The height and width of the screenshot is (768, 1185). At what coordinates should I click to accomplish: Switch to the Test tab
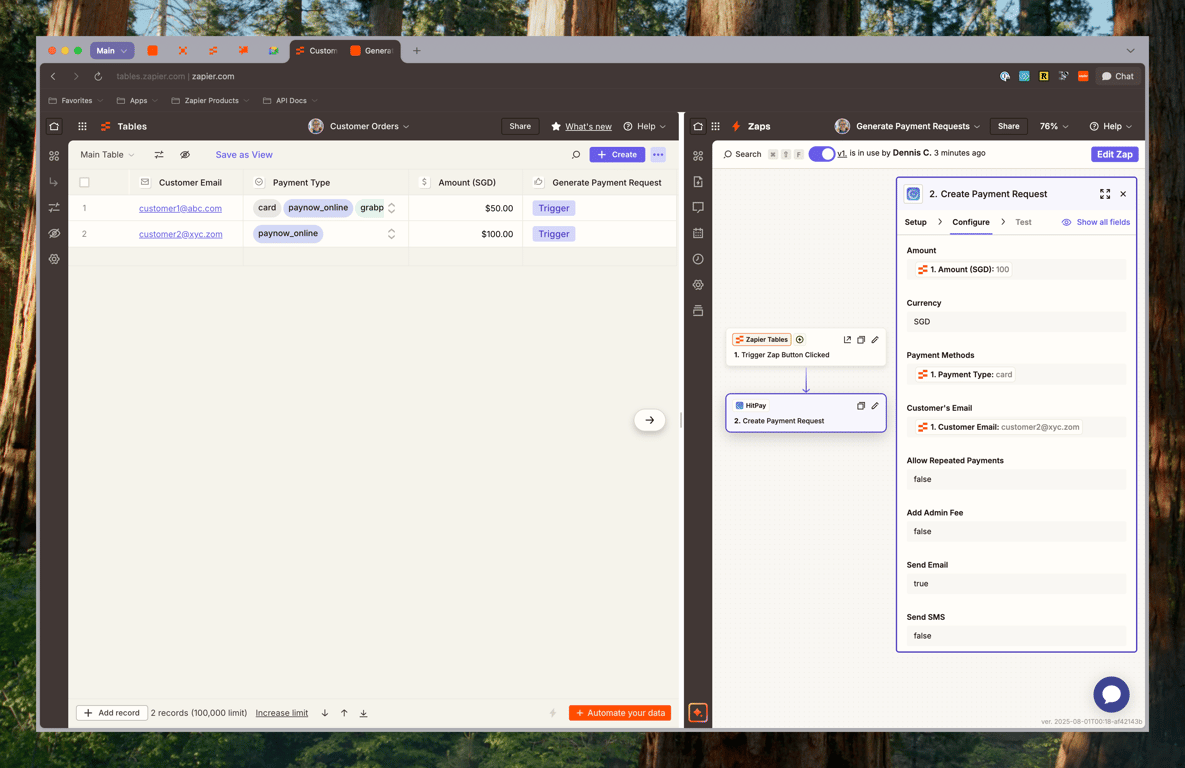[1023, 222]
